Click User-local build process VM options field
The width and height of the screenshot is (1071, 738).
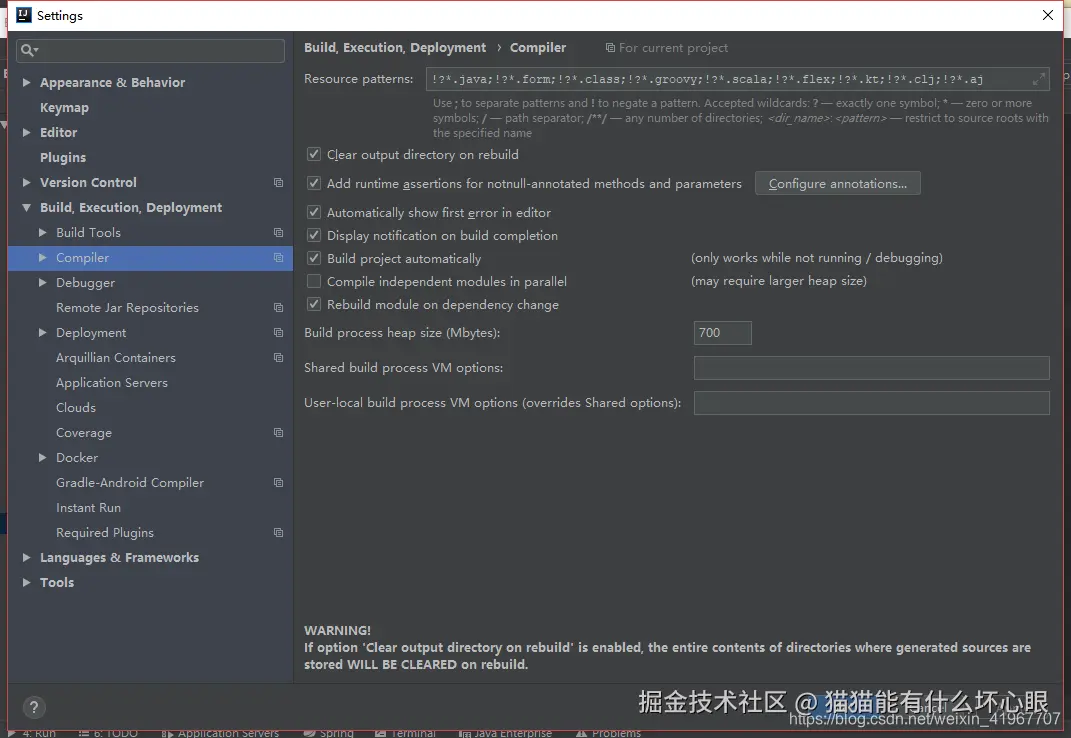(871, 402)
